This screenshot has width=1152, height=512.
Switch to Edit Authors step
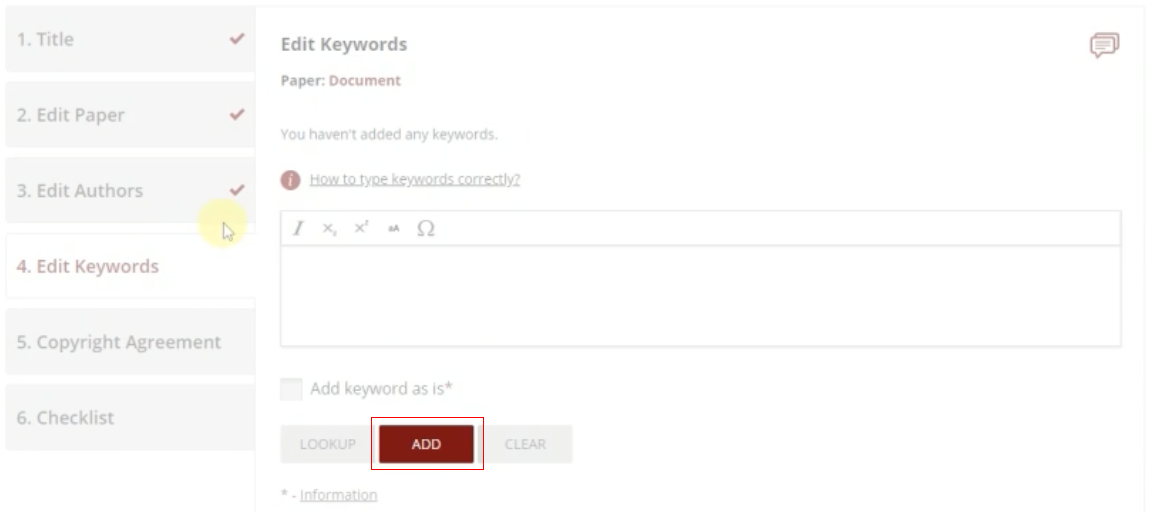tap(130, 191)
